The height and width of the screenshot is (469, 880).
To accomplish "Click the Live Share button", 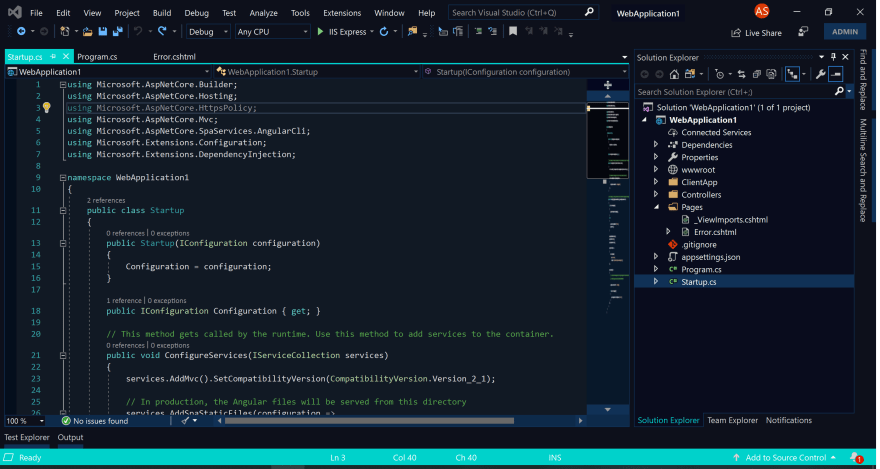I will click(756, 33).
